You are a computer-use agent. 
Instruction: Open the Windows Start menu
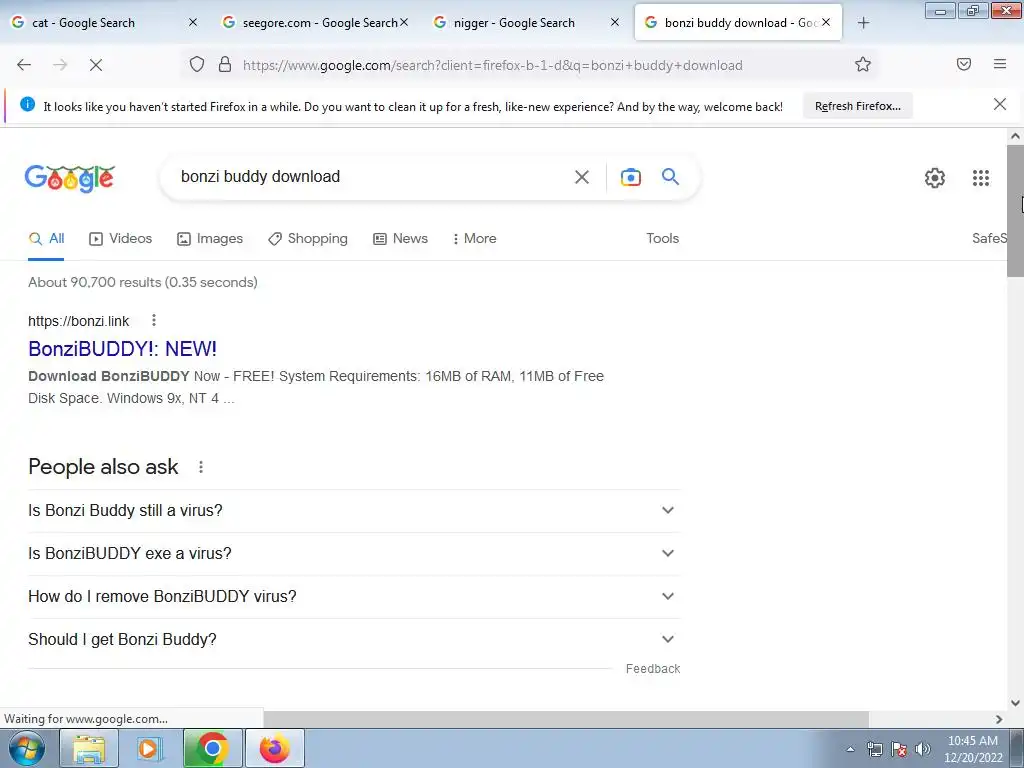click(27, 748)
